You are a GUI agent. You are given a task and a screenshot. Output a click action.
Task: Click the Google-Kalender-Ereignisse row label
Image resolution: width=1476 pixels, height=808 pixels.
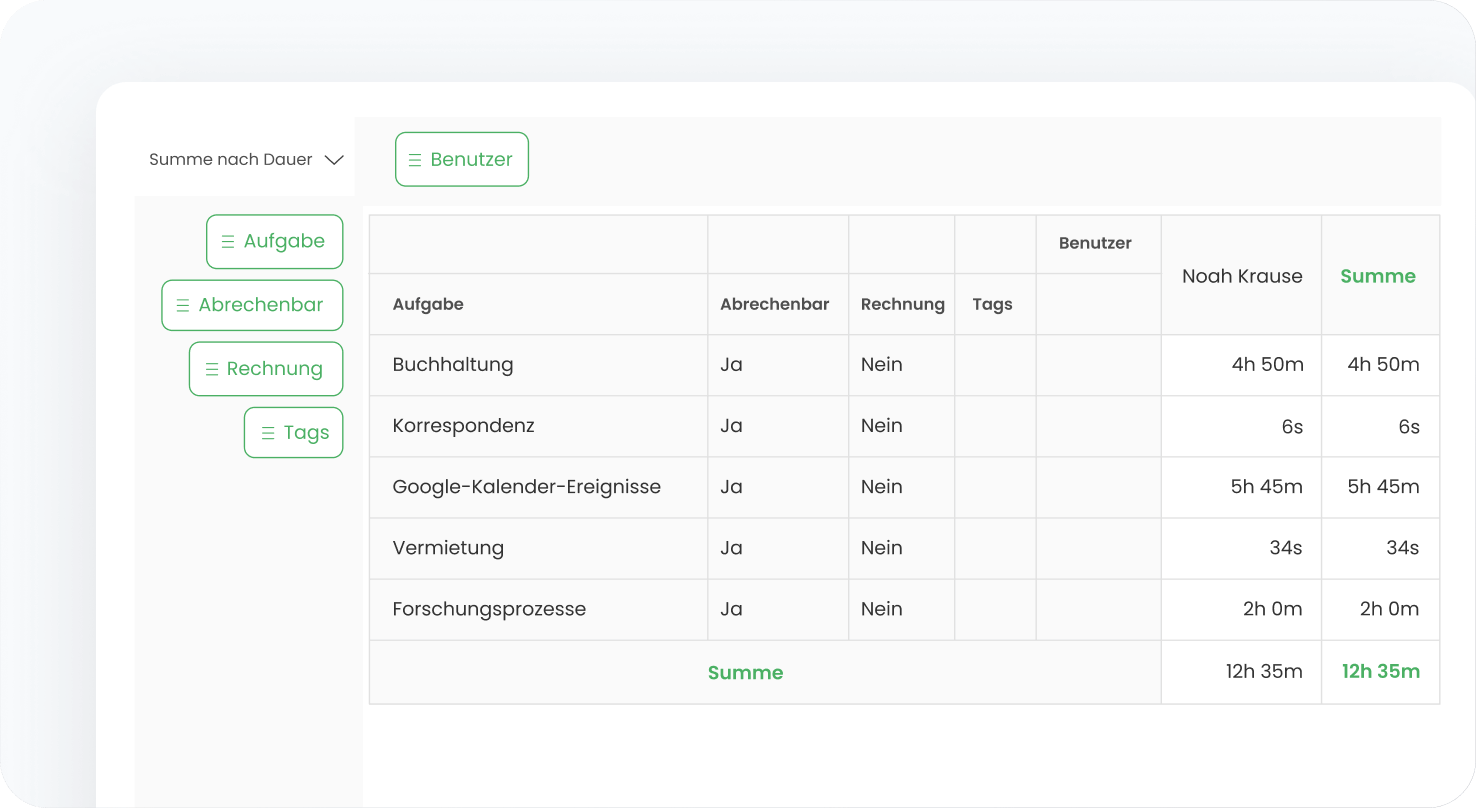click(526, 487)
